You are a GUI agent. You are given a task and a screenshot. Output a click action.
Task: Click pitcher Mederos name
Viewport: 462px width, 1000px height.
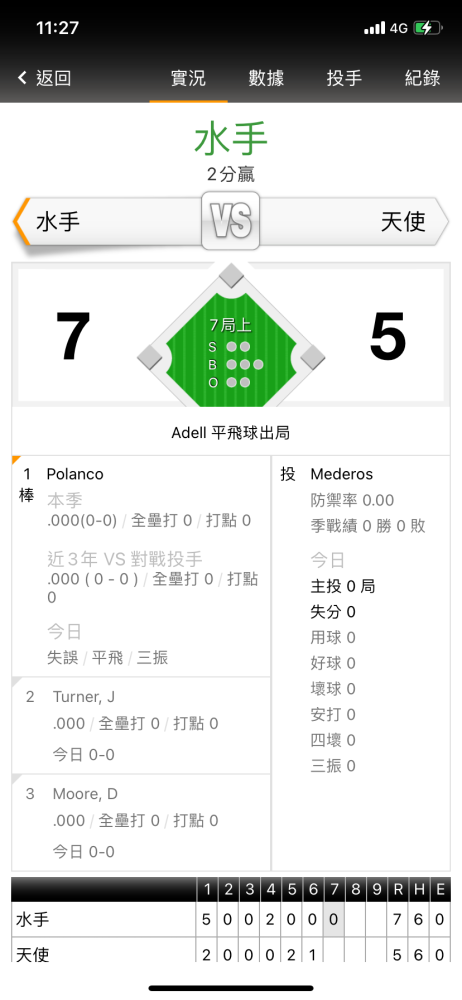point(341,474)
